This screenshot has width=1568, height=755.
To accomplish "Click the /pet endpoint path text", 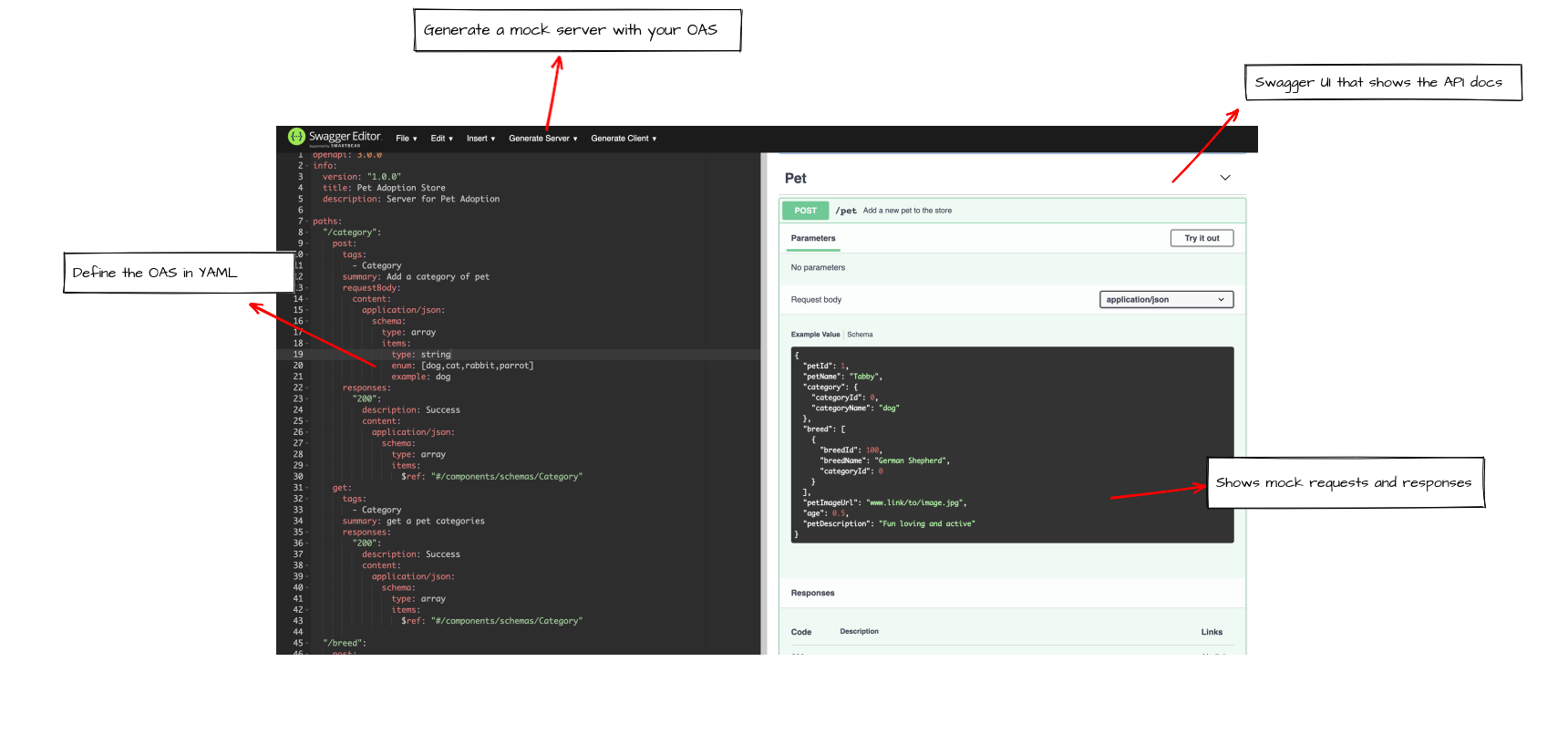I will point(846,211).
